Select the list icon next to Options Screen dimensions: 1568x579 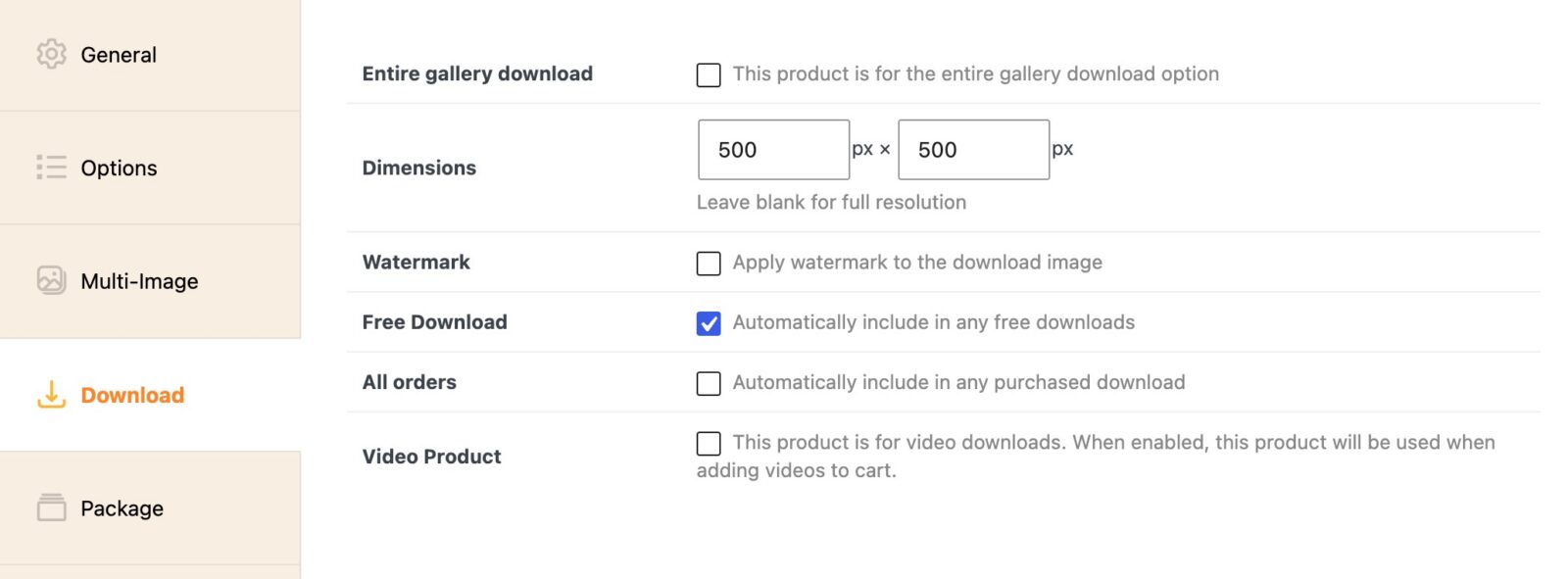(51, 168)
